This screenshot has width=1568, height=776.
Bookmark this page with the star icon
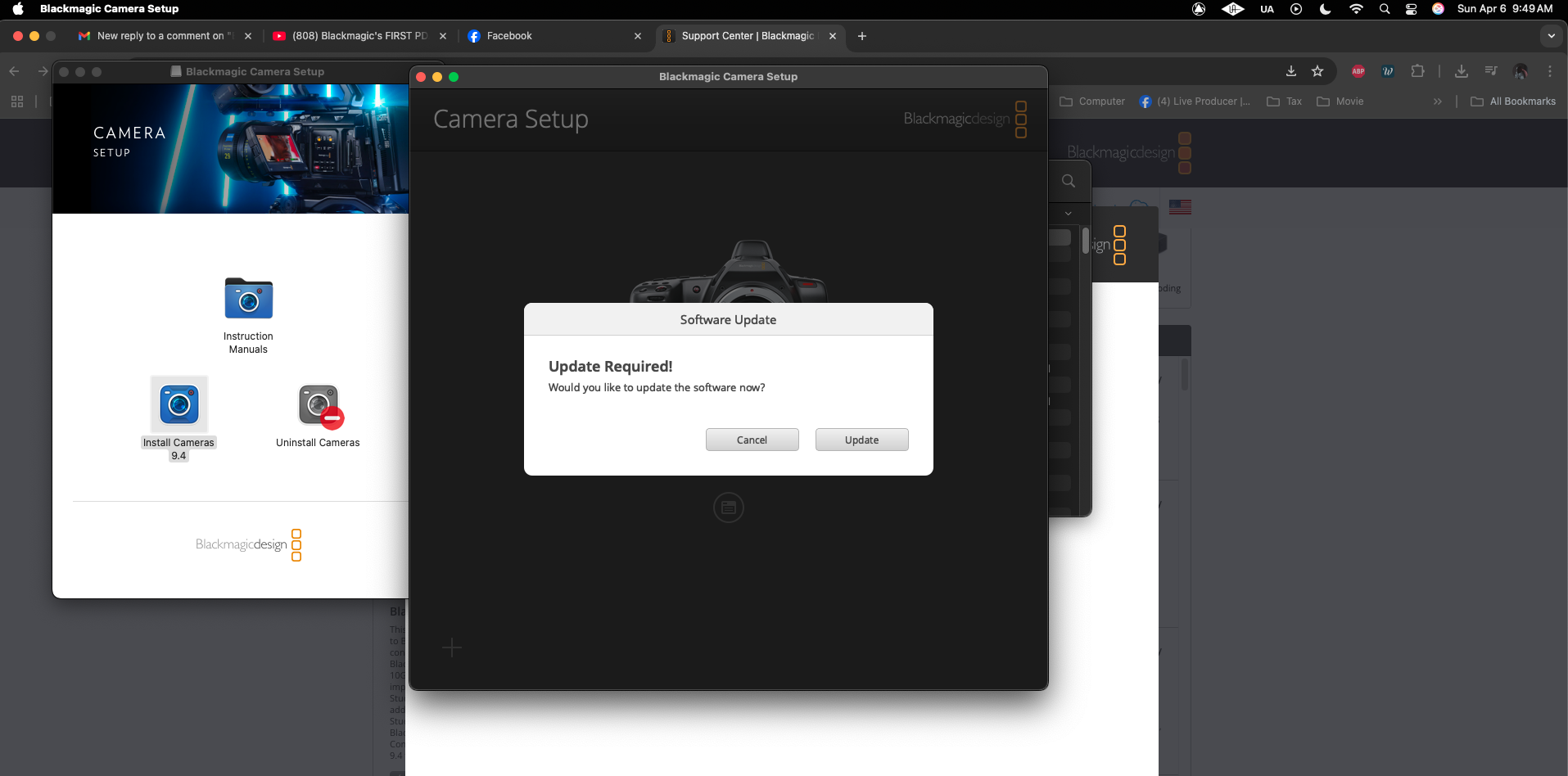pyautogui.click(x=1317, y=71)
